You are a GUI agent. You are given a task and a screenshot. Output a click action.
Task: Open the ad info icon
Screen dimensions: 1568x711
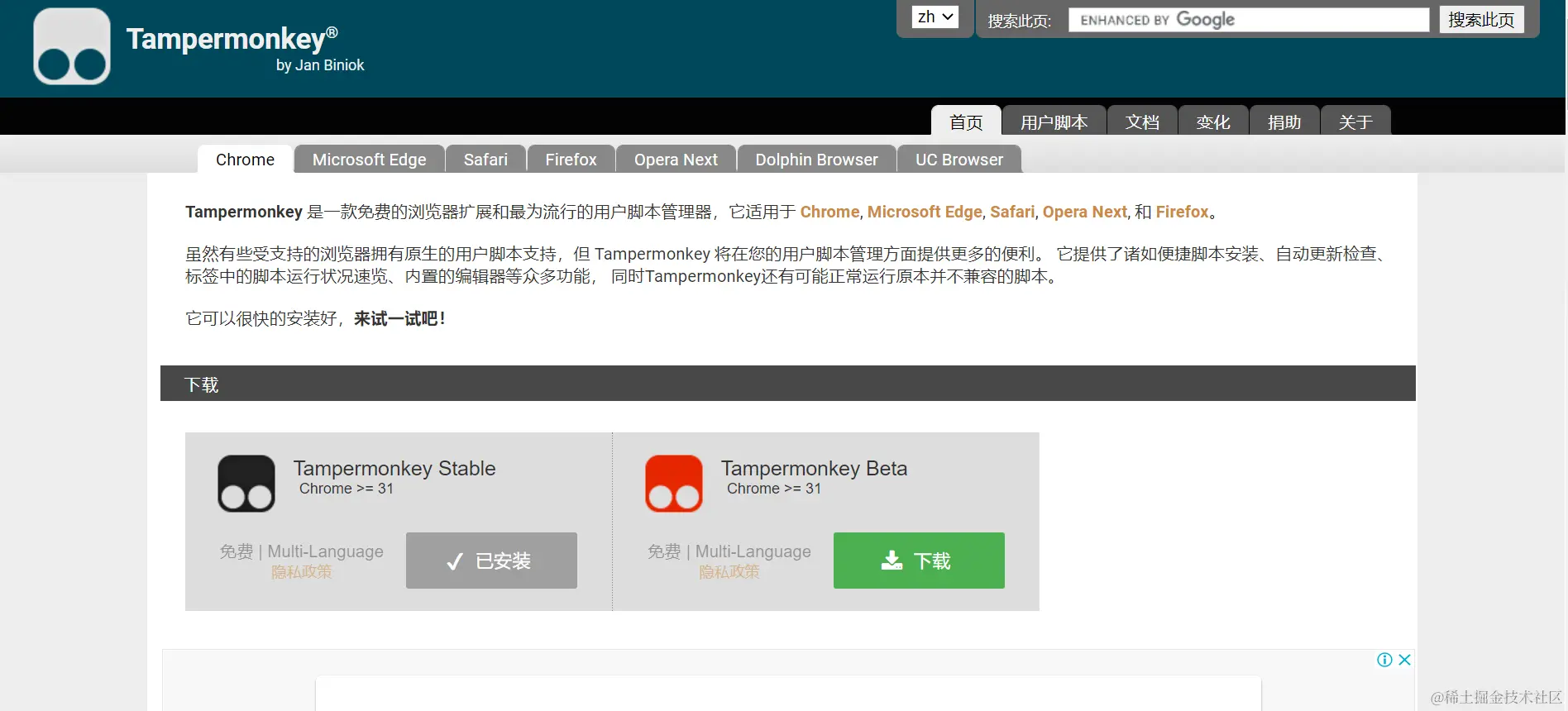(1384, 660)
